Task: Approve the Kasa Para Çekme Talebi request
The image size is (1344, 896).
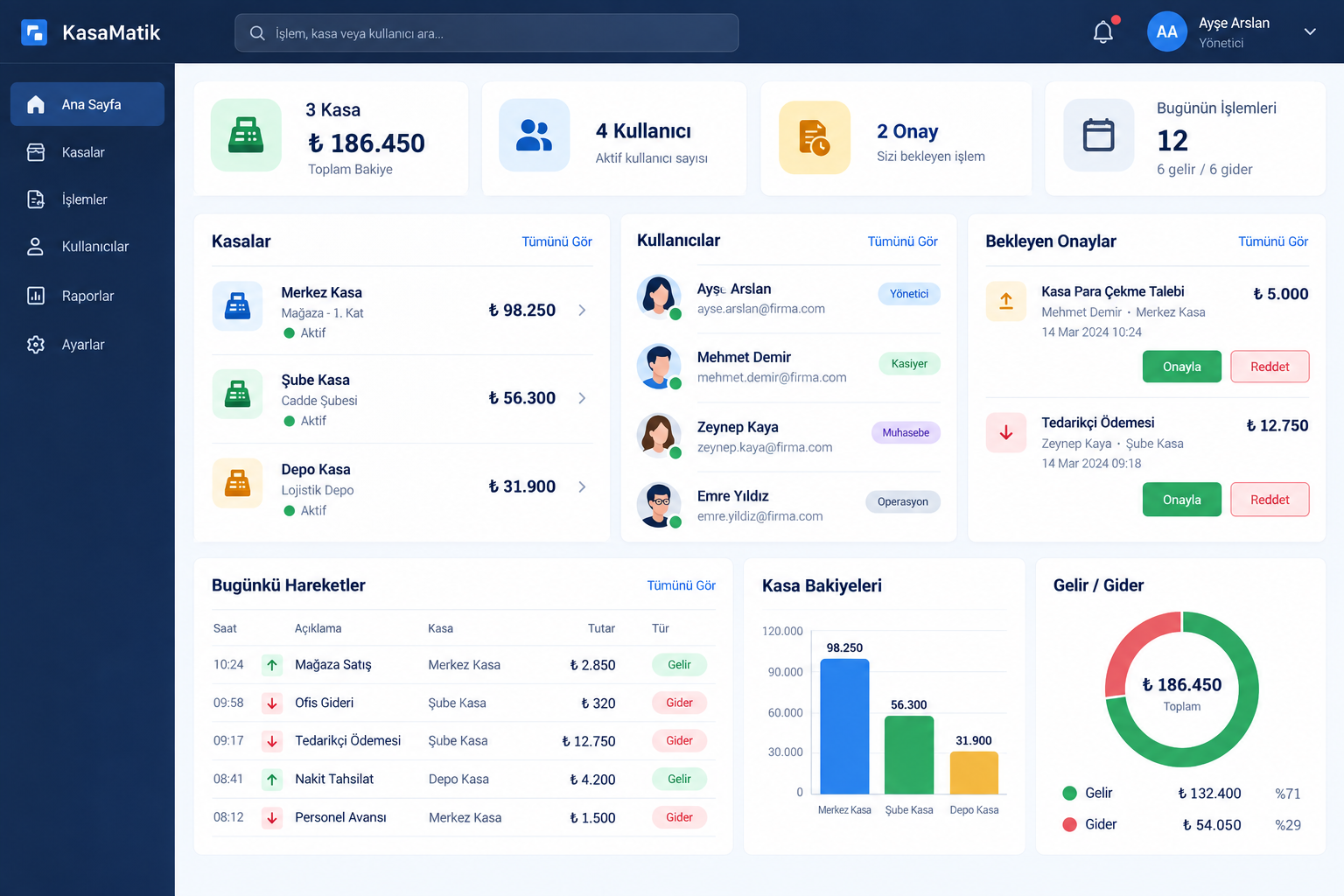Action: 1182,367
